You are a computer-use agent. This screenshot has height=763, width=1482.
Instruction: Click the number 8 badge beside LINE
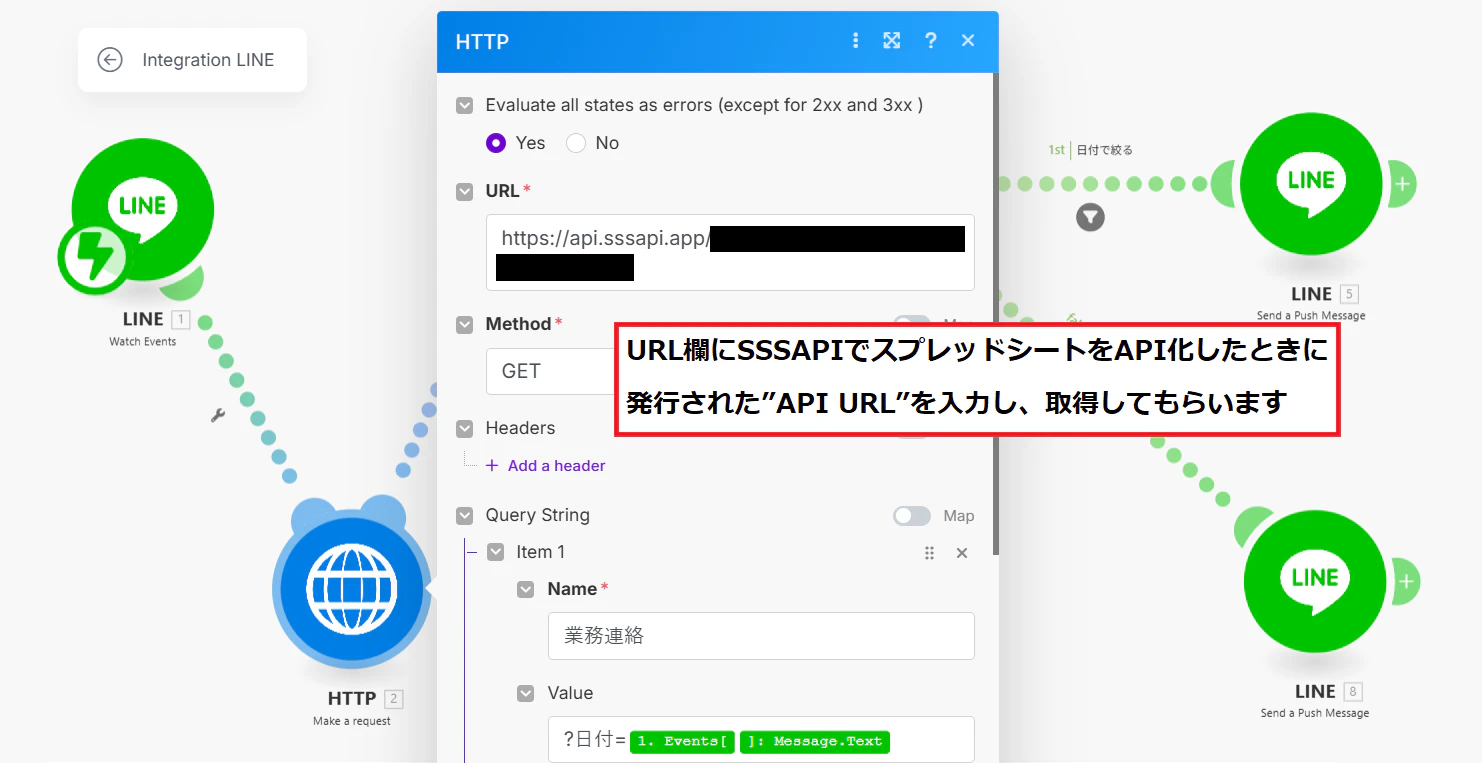click(1354, 692)
